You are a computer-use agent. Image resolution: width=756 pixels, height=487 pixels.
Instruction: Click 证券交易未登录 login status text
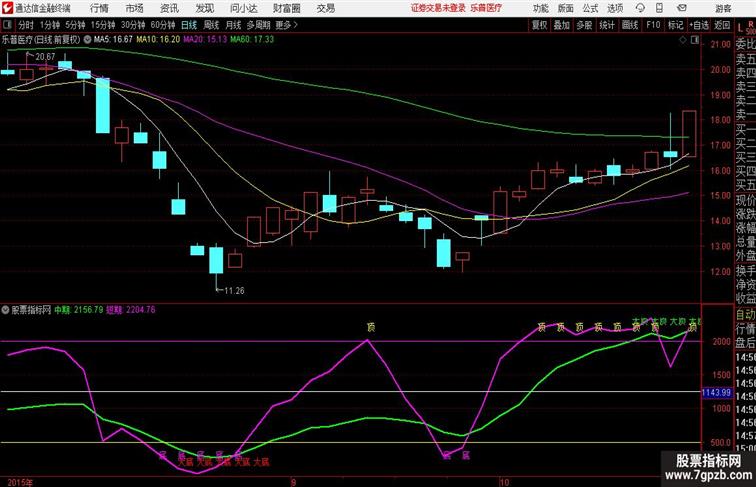[x=438, y=8]
